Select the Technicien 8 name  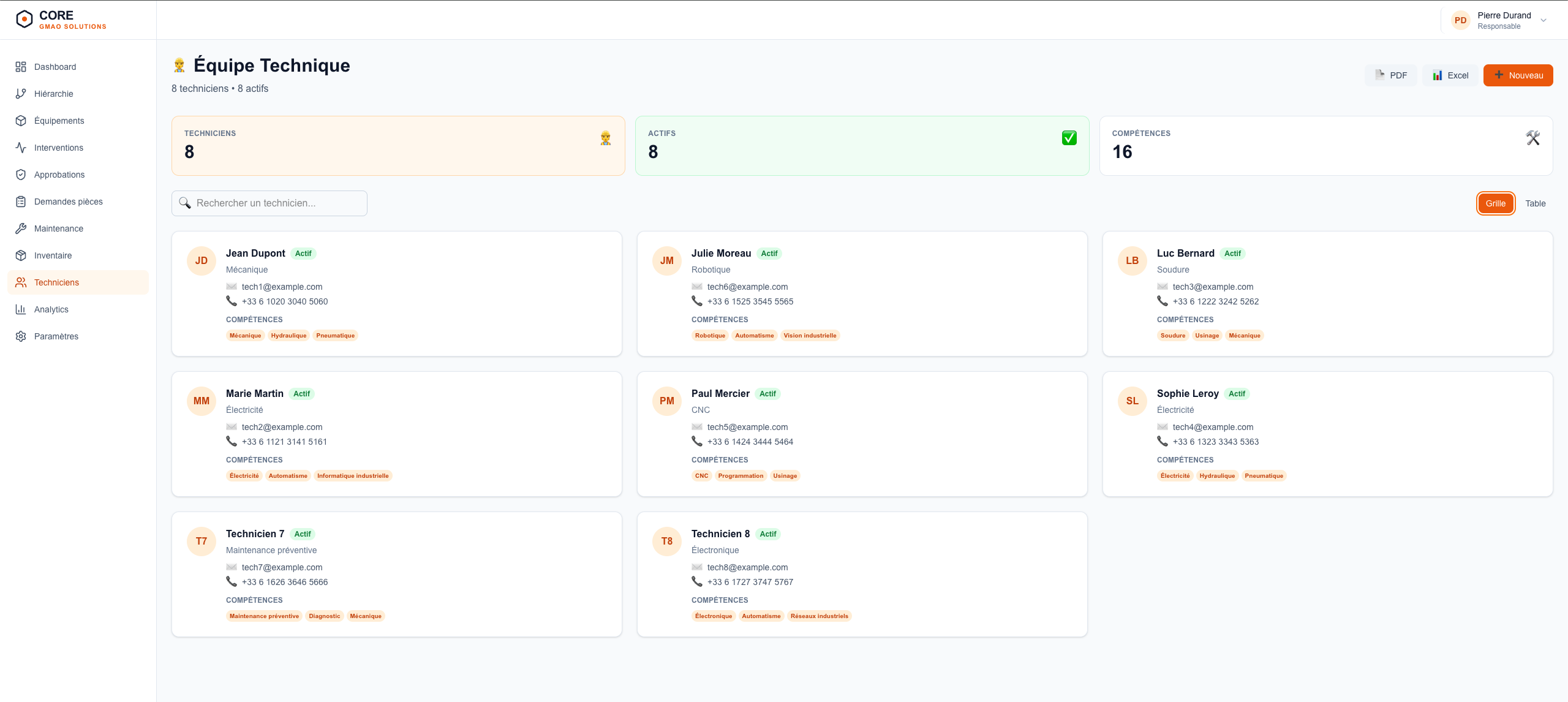721,534
